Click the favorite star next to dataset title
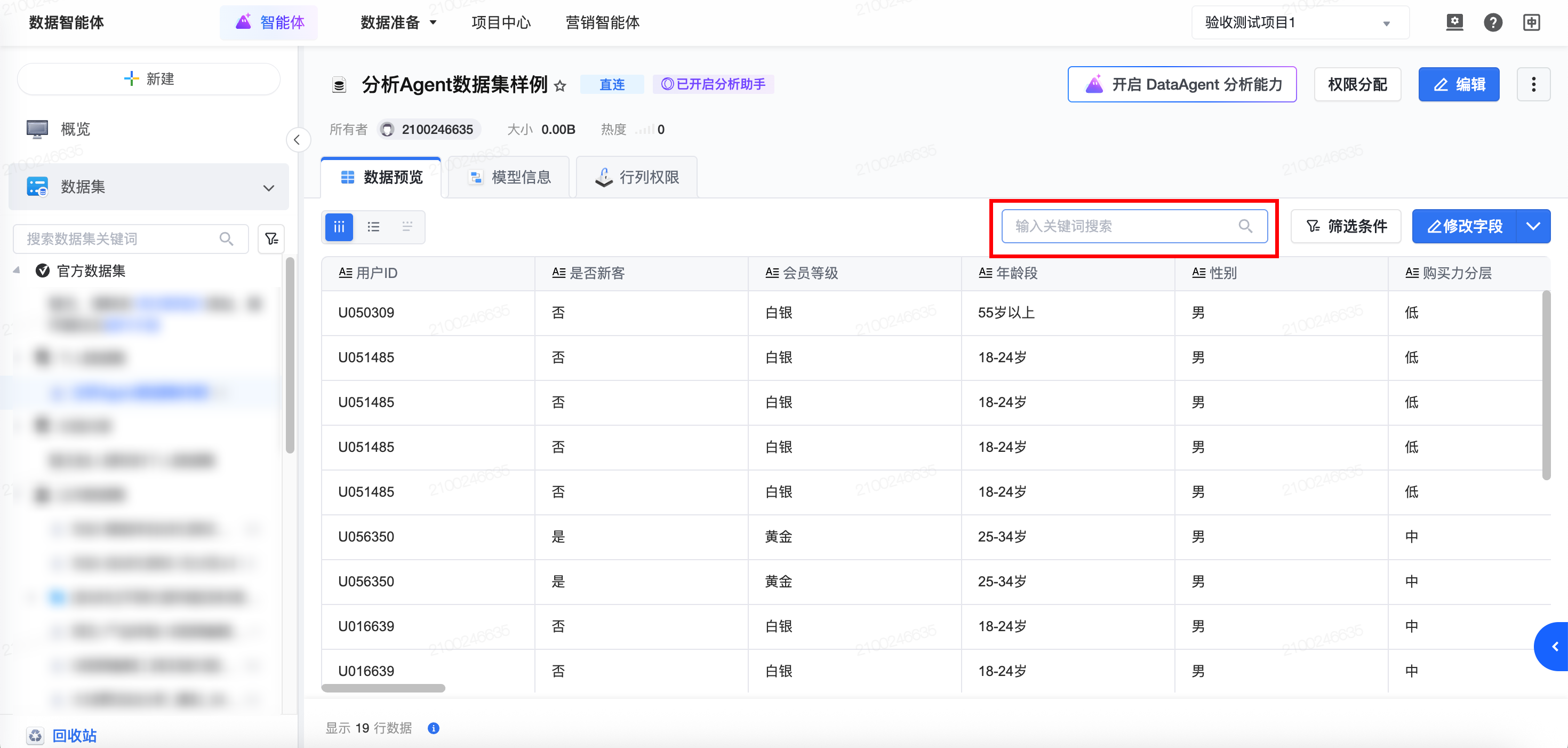The image size is (1568, 748). click(560, 86)
